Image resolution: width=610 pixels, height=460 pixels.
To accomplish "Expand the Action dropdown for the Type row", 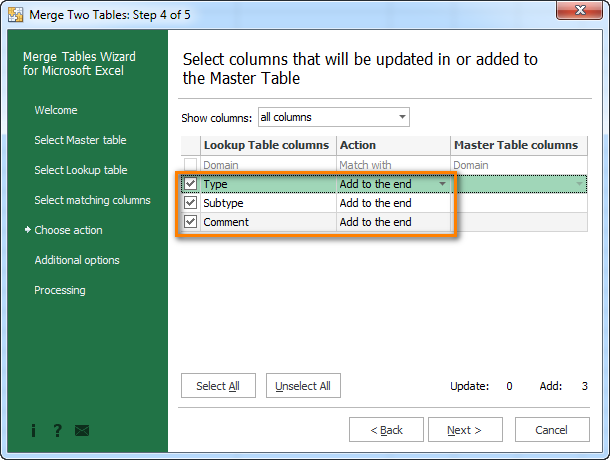I will [x=442, y=184].
